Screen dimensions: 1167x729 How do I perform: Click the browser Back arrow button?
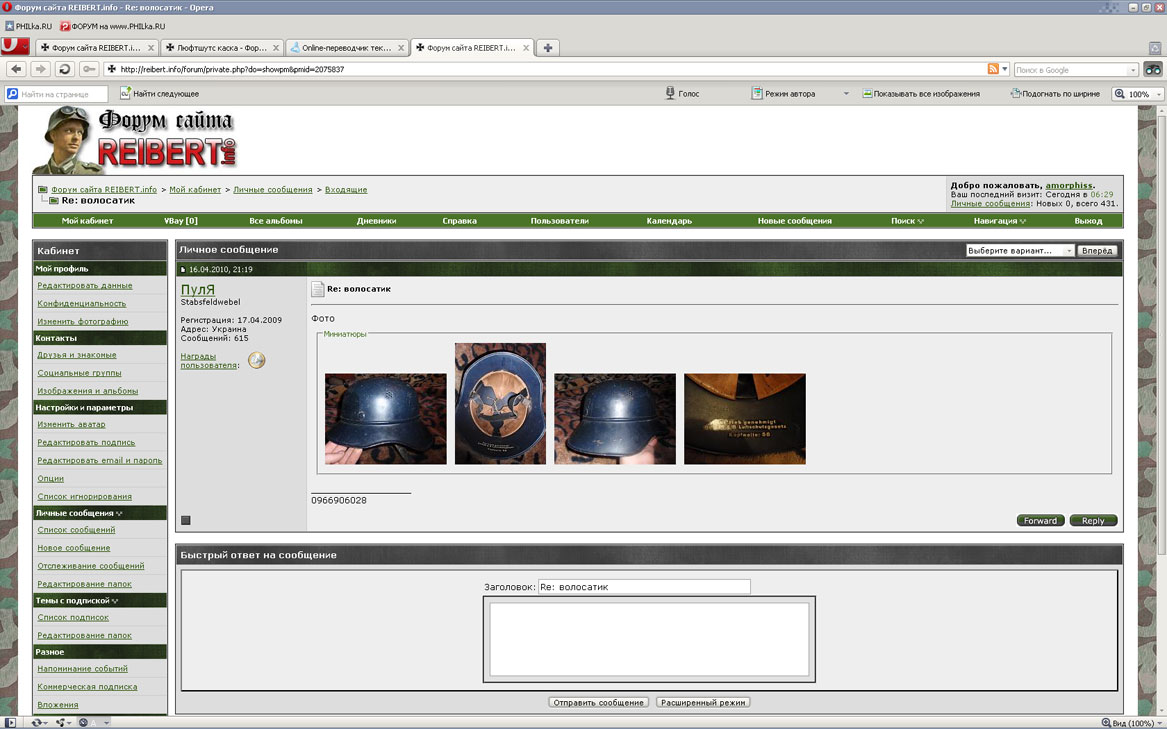[16, 69]
